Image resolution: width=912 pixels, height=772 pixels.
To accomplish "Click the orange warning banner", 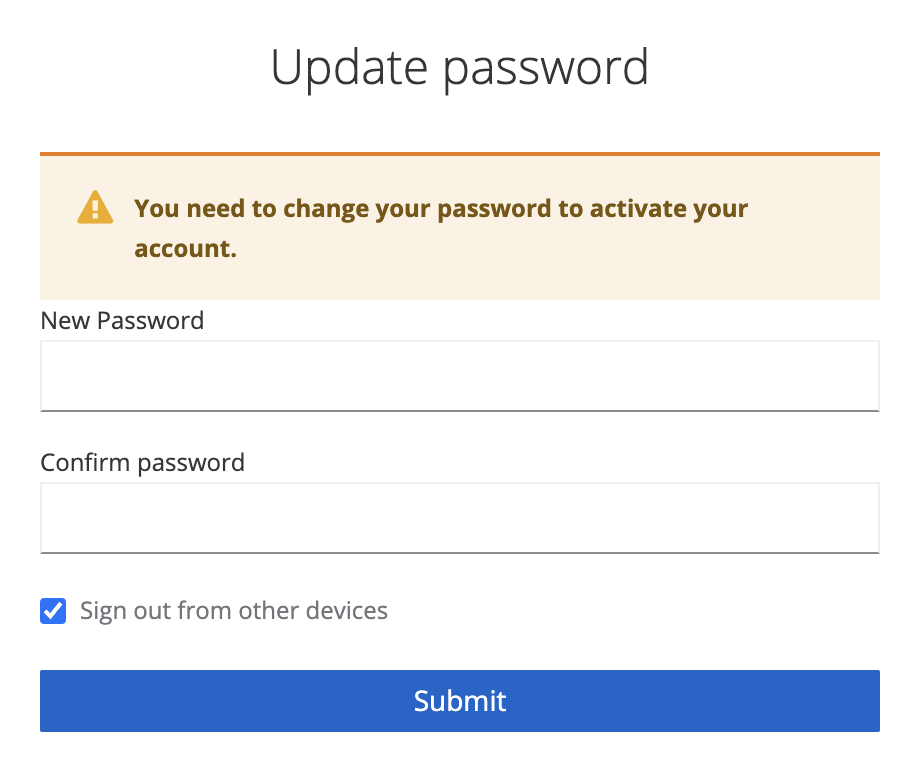I will tap(459, 227).
